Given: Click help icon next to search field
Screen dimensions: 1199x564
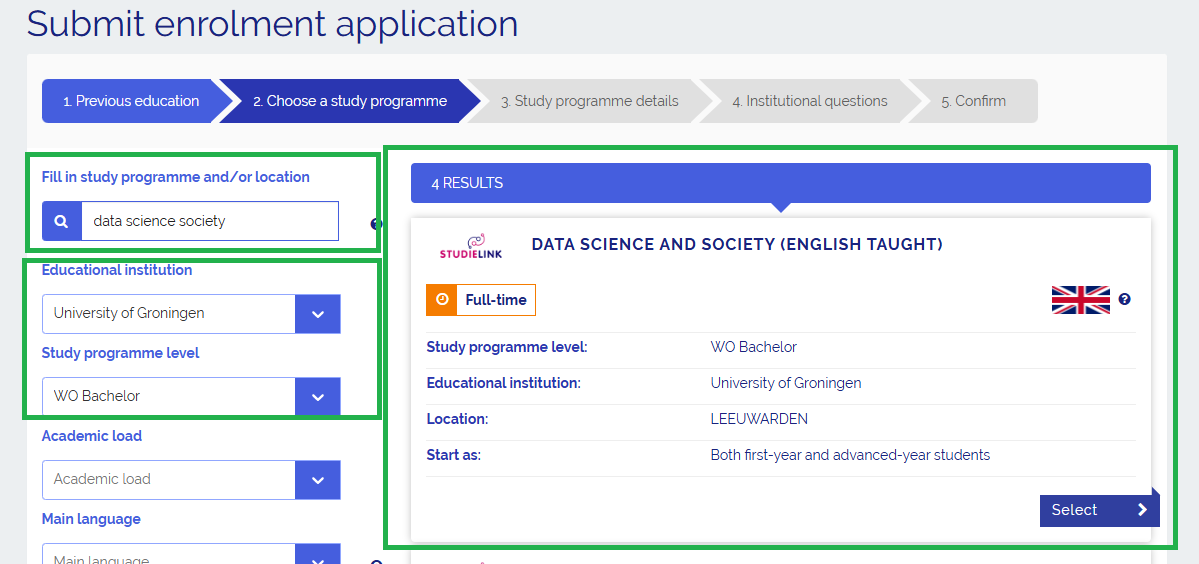Looking at the screenshot, I should click(375, 224).
